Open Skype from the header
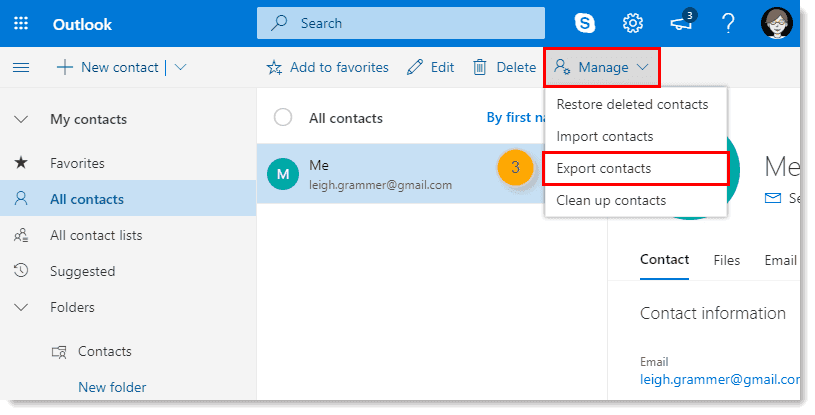The height and width of the screenshot is (415, 815). tap(584, 23)
